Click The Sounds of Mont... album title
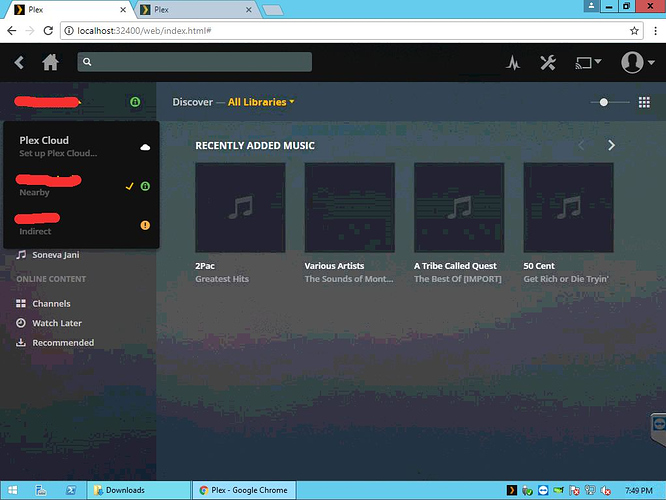The height and width of the screenshot is (500, 666). click(349, 279)
